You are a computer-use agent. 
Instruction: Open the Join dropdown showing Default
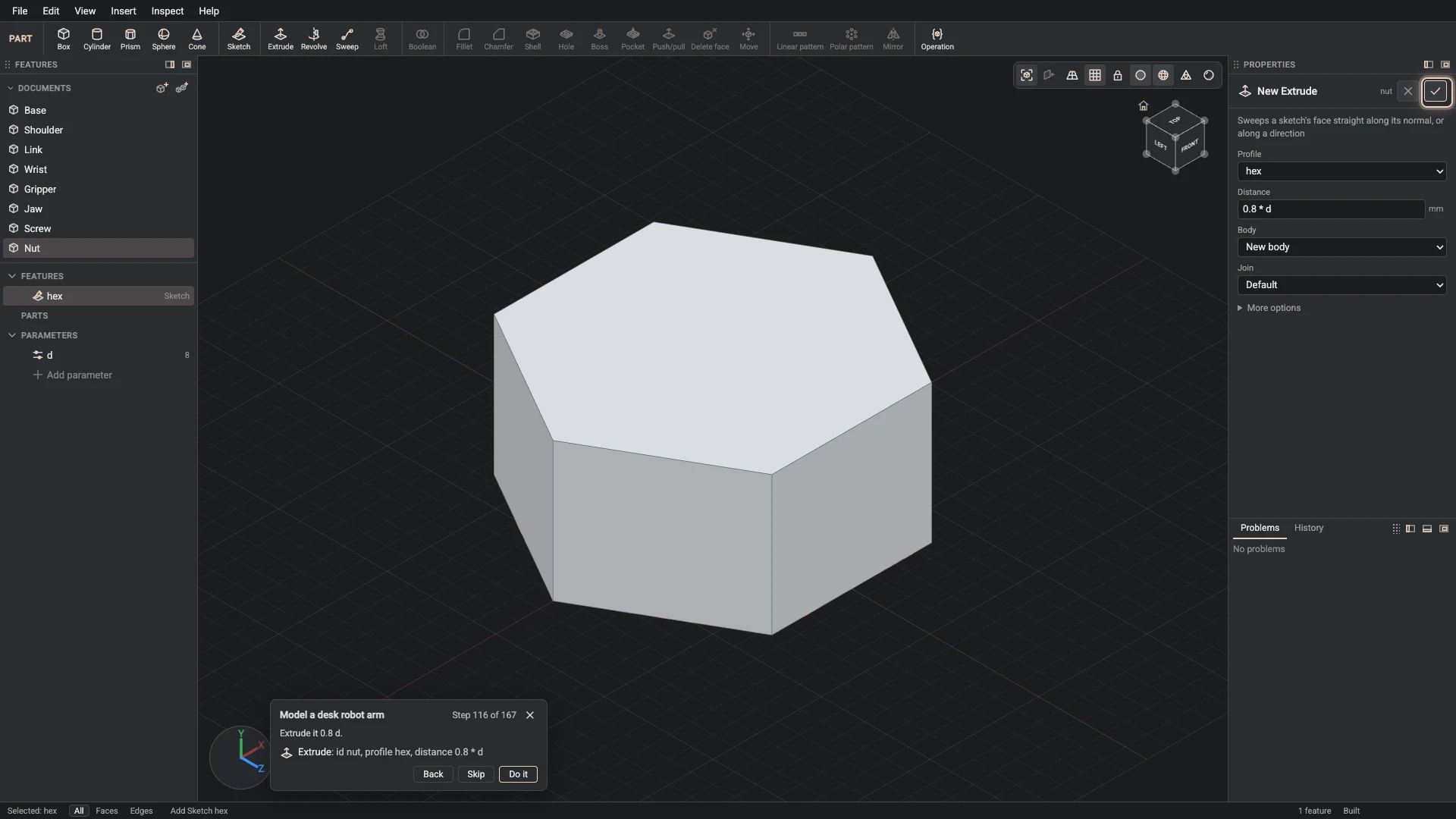pyautogui.click(x=1342, y=285)
